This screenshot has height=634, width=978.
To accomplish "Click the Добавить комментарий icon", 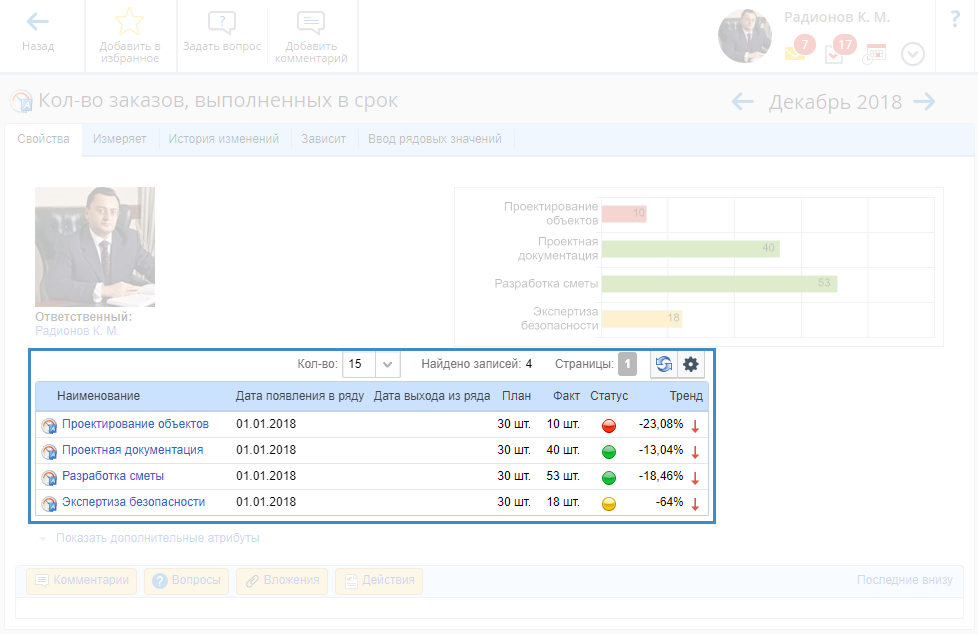I will [311, 22].
